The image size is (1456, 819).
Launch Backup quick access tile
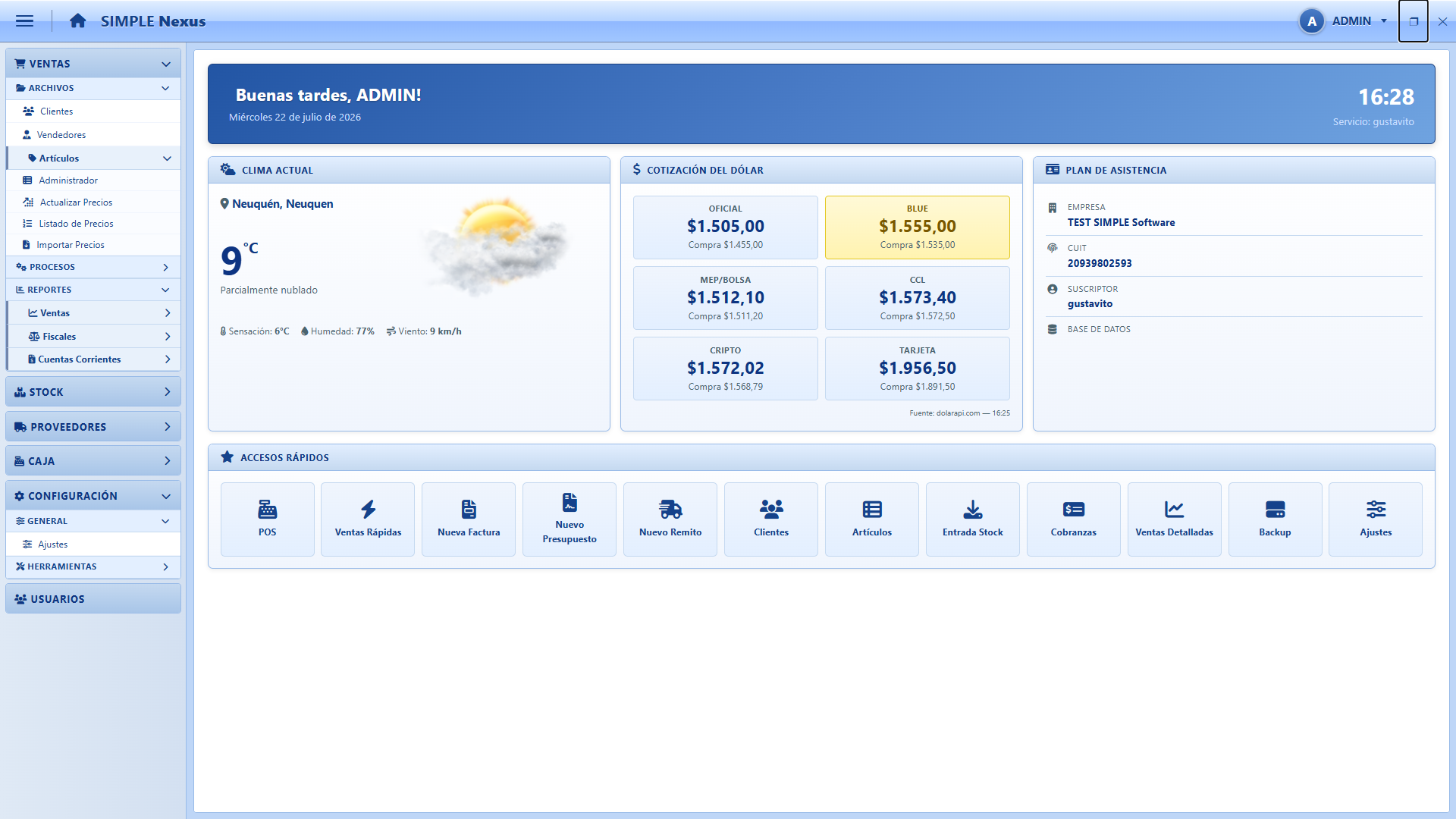(x=1276, y=519)
